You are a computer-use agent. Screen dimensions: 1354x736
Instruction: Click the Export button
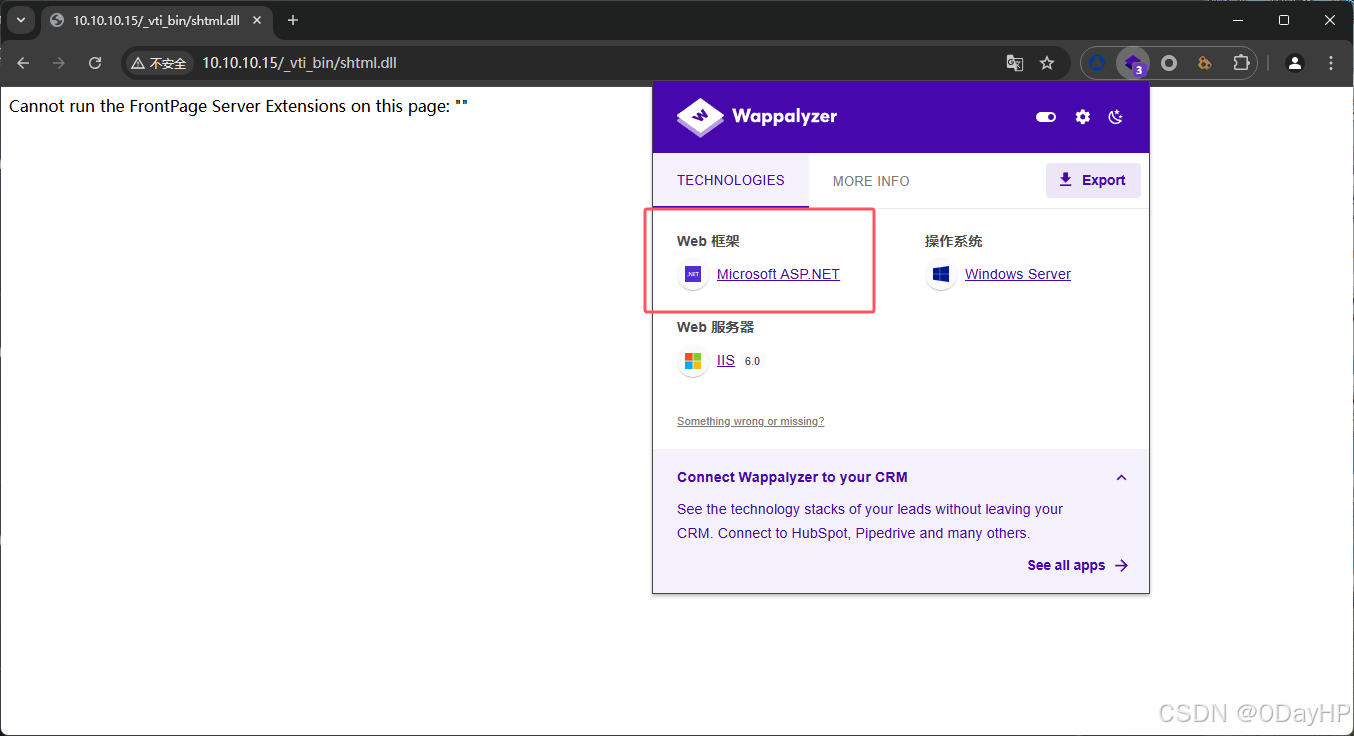[1093, 180]
